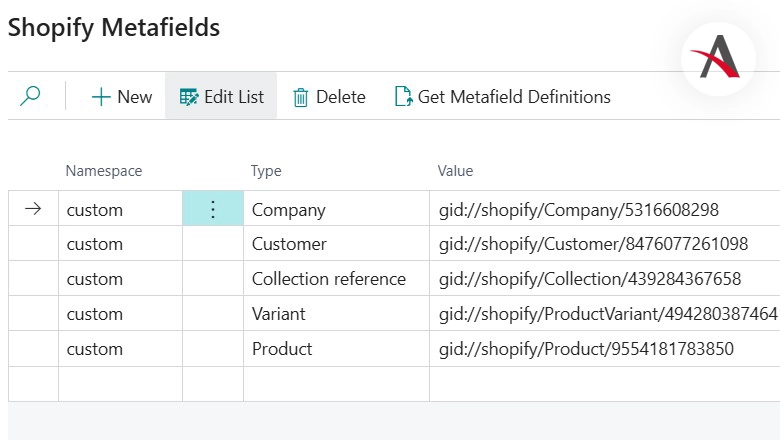Select the Company type cell

pyautogui.click(x=289, y=210)
